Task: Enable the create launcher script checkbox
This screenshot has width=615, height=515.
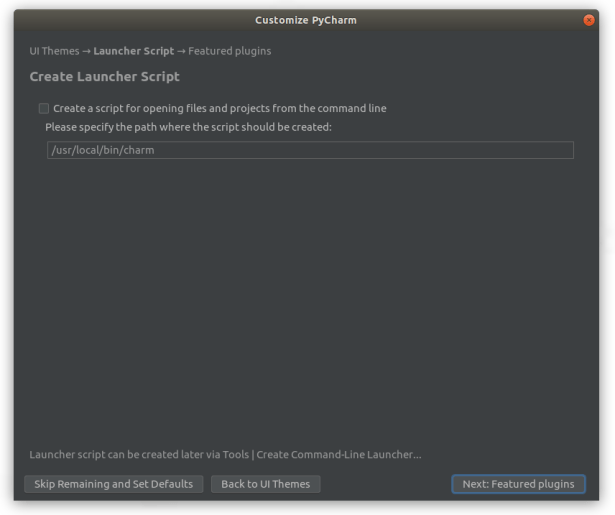Action: [x=44, y=108]
